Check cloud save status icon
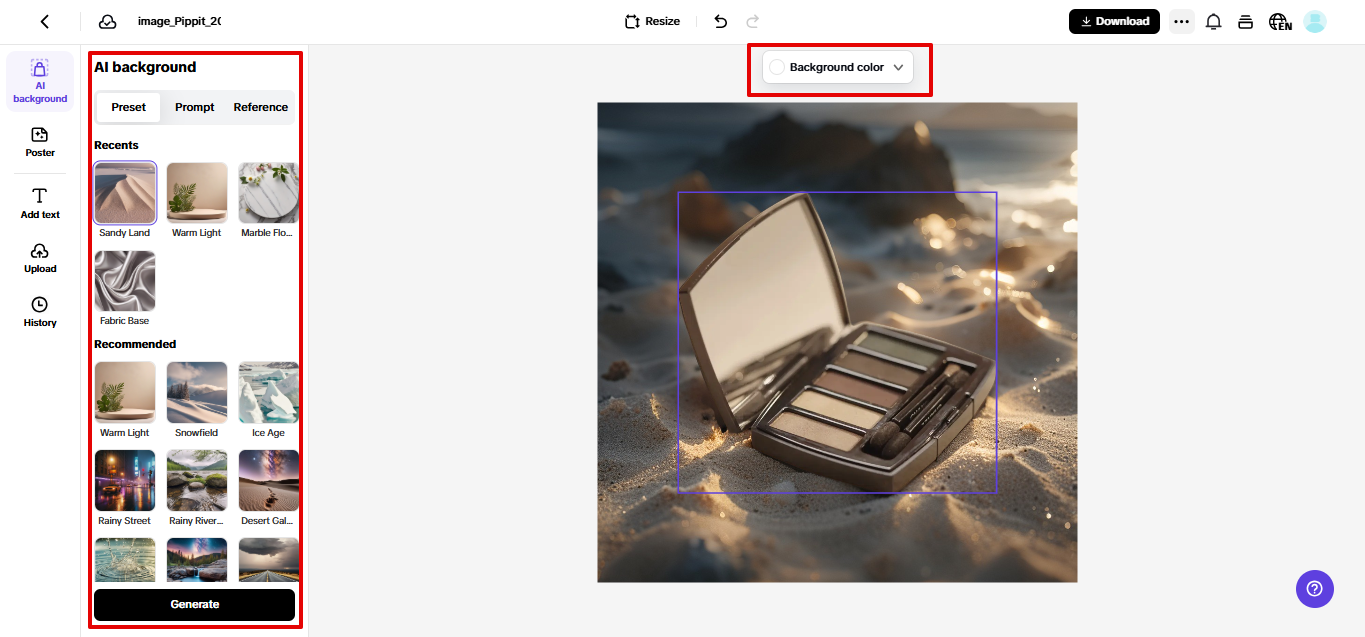The width and height of the screenshot is (1365, 637). click(x=106, y=20)
